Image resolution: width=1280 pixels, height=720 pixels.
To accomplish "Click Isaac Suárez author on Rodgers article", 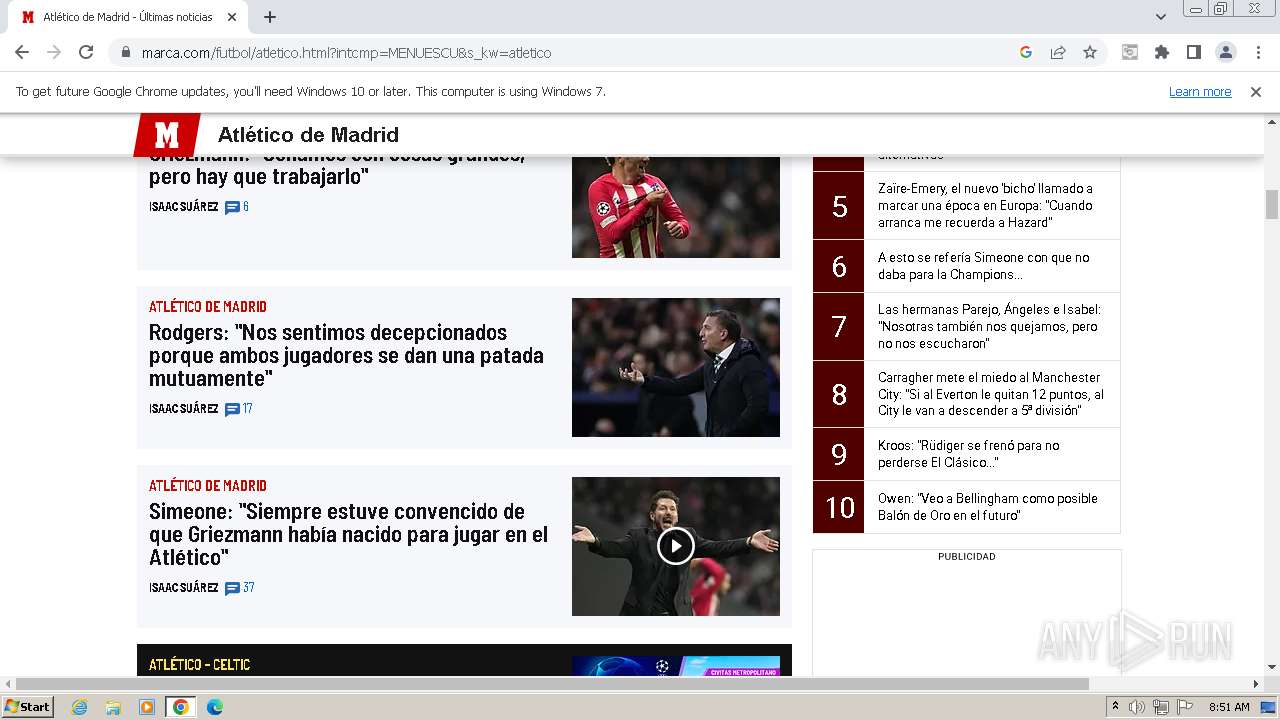I will (x=183, y=409).
